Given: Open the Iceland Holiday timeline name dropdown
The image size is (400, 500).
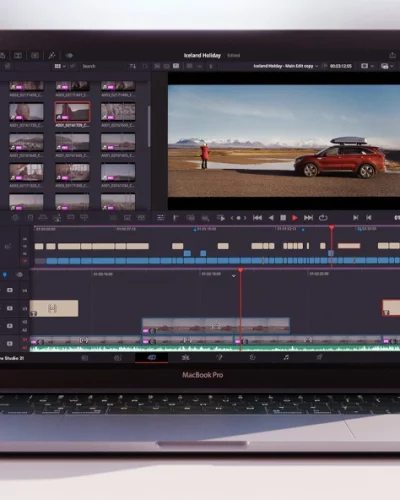Looking at the screenshot, I should (x=286, y=66).
